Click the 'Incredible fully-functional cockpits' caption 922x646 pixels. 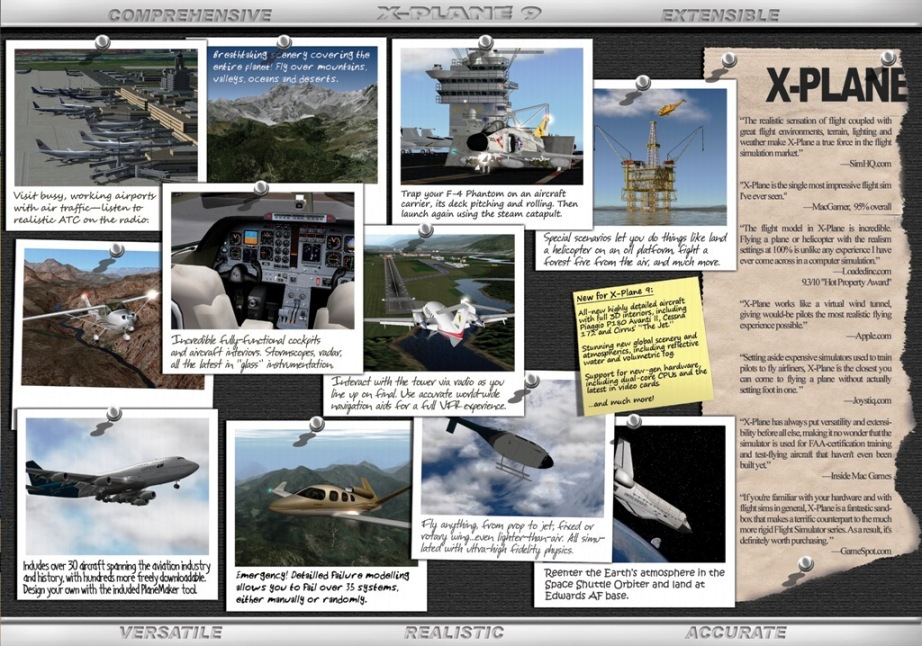click(x=253, y=352)
